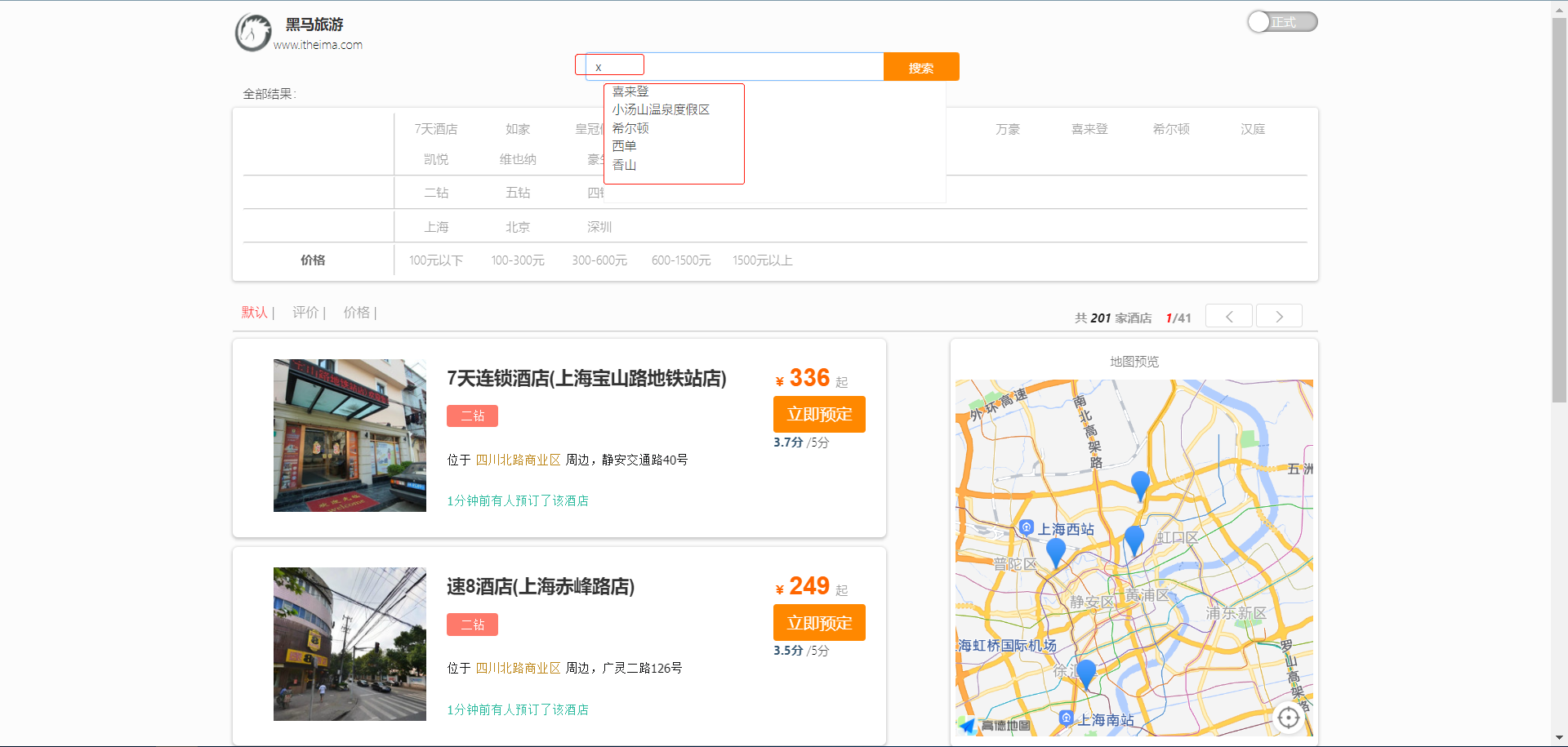Click www.itheima.com site address
The width and height of the screenshot is (1568, 747).
coord(318,45)
